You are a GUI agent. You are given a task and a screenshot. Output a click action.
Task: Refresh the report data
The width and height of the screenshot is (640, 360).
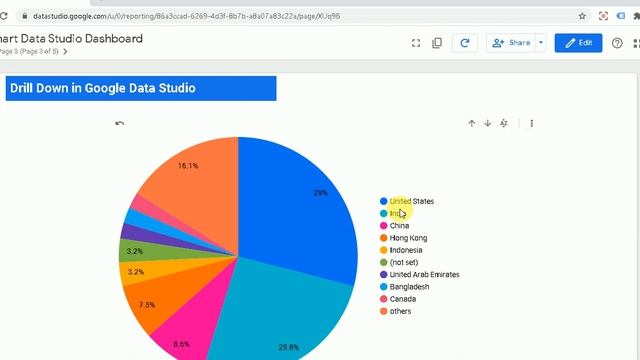(464, 43)
